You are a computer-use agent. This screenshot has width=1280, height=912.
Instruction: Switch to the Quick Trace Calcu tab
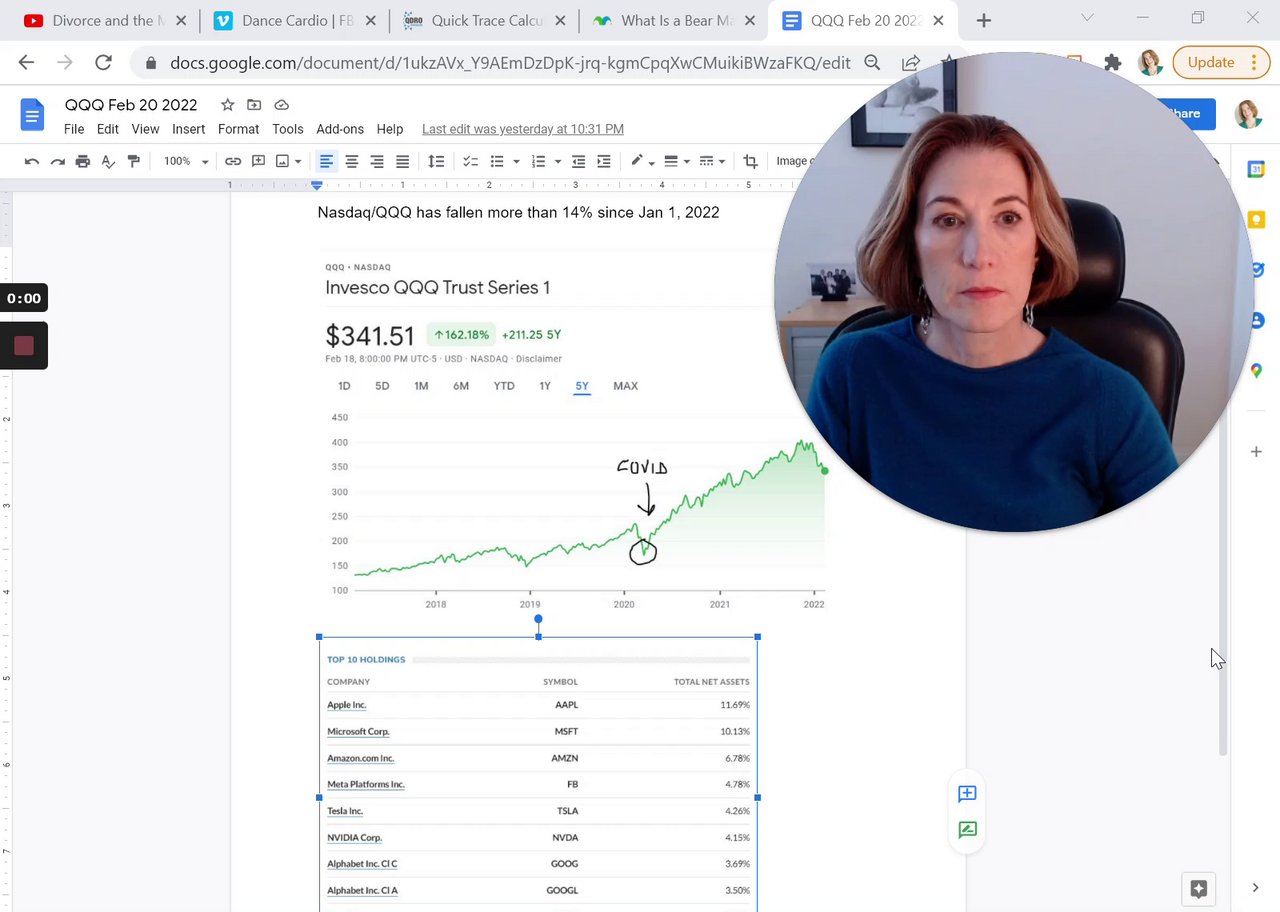tap(485, 20)
